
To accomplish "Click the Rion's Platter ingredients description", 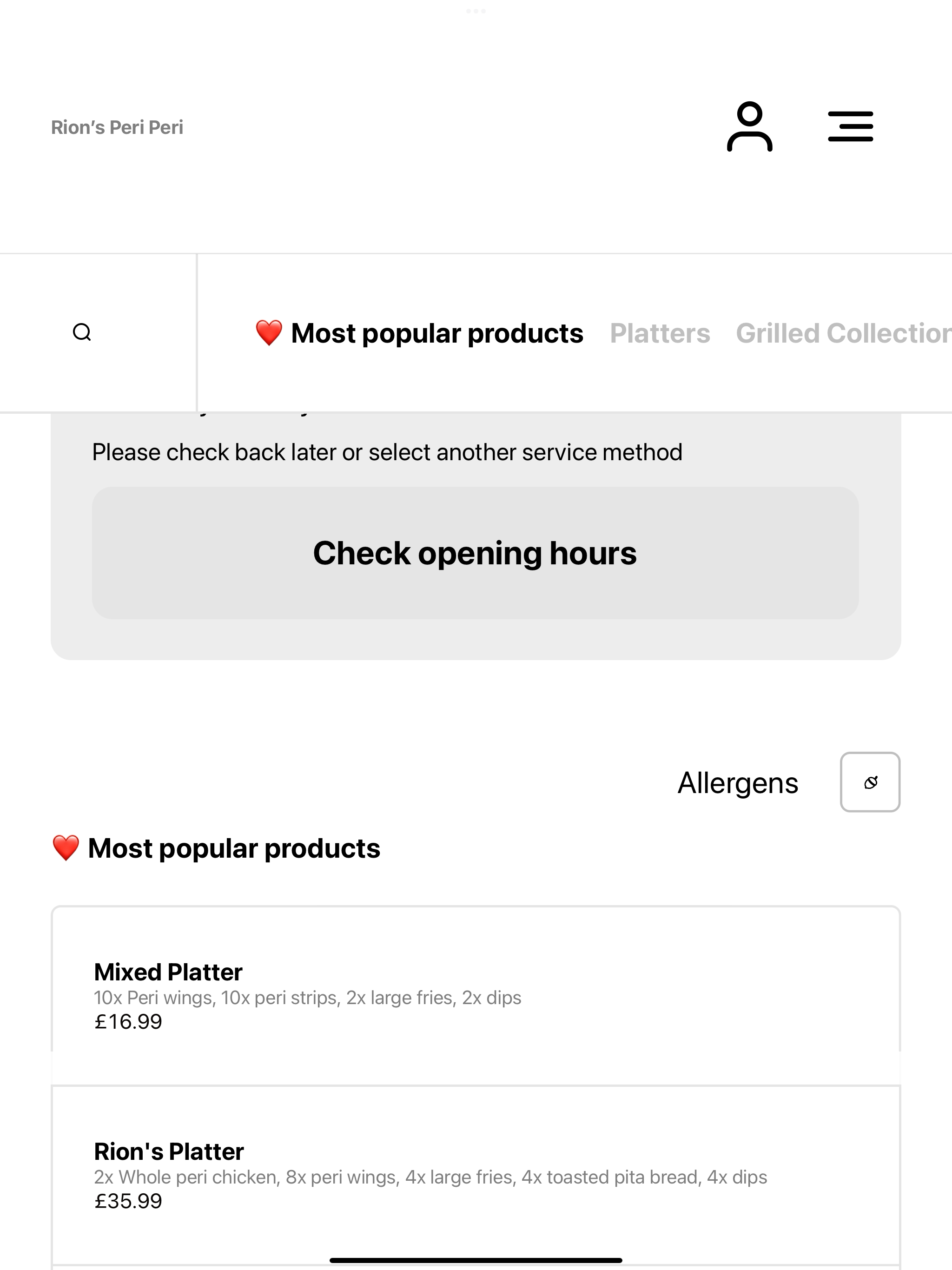I will coord(430,1177).
